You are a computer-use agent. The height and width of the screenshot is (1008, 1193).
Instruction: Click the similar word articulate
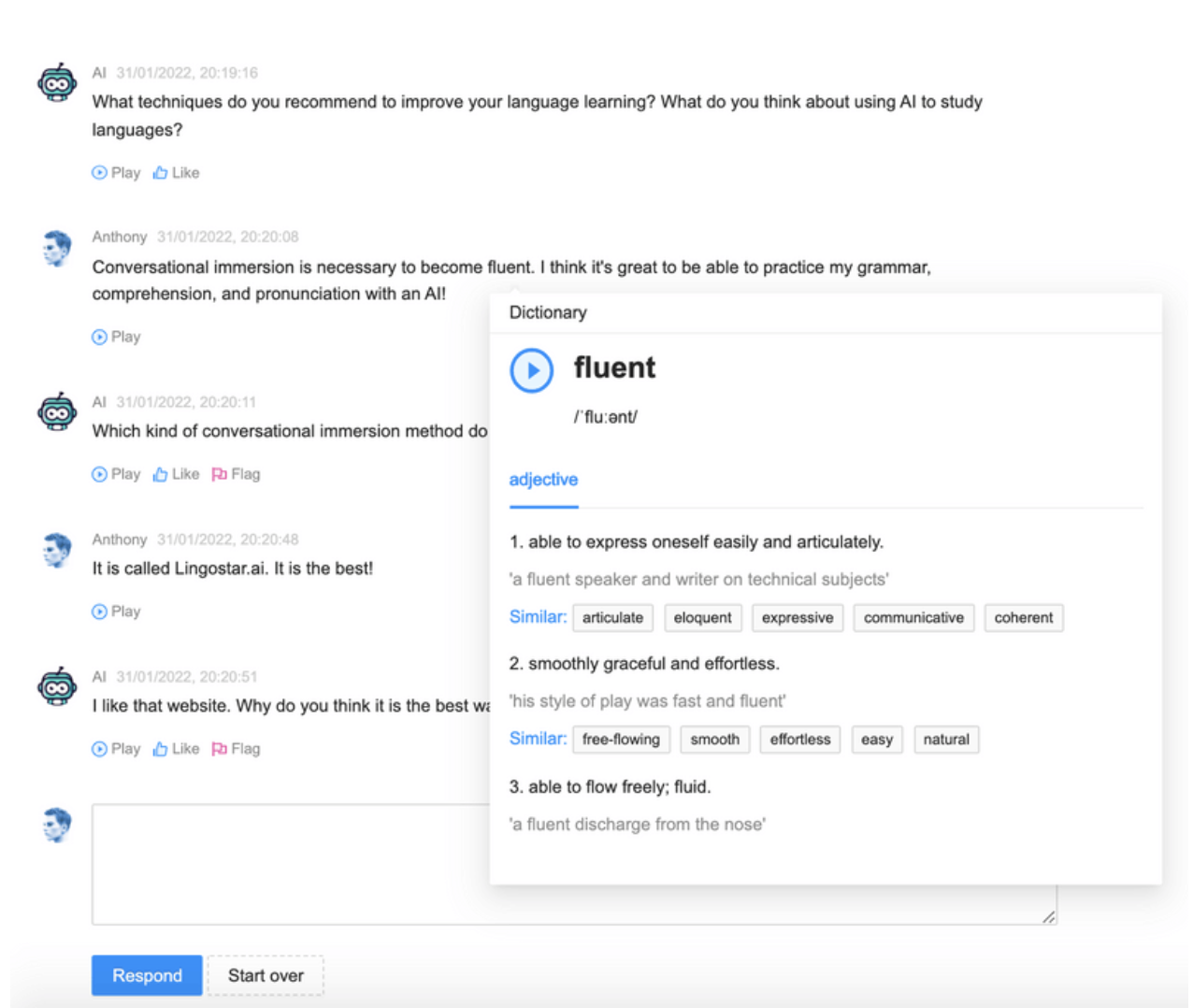612,618
